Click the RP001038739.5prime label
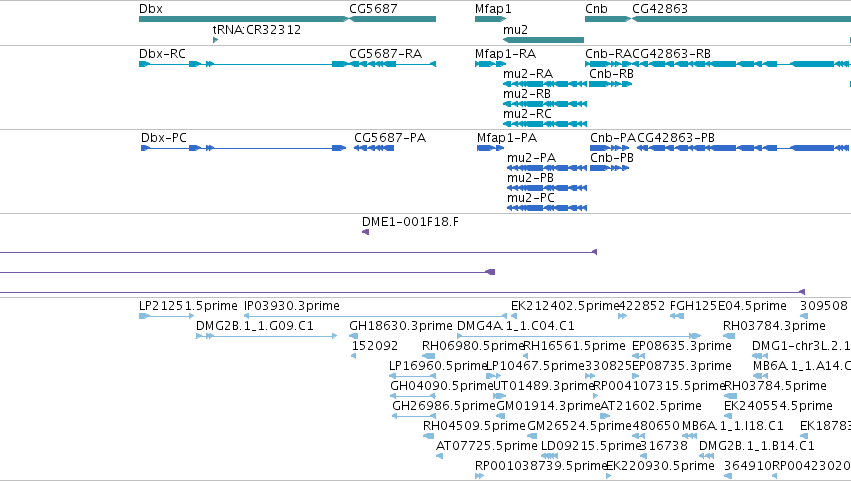Screen dimensions: 851x481 coord(541,467)
